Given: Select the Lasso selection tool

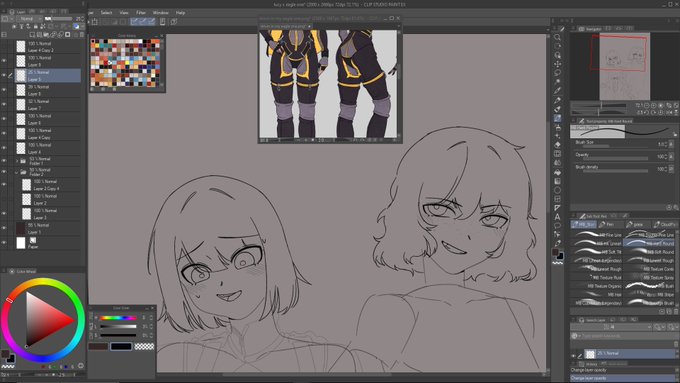Looking at the screenshot, I should point(557,73).
